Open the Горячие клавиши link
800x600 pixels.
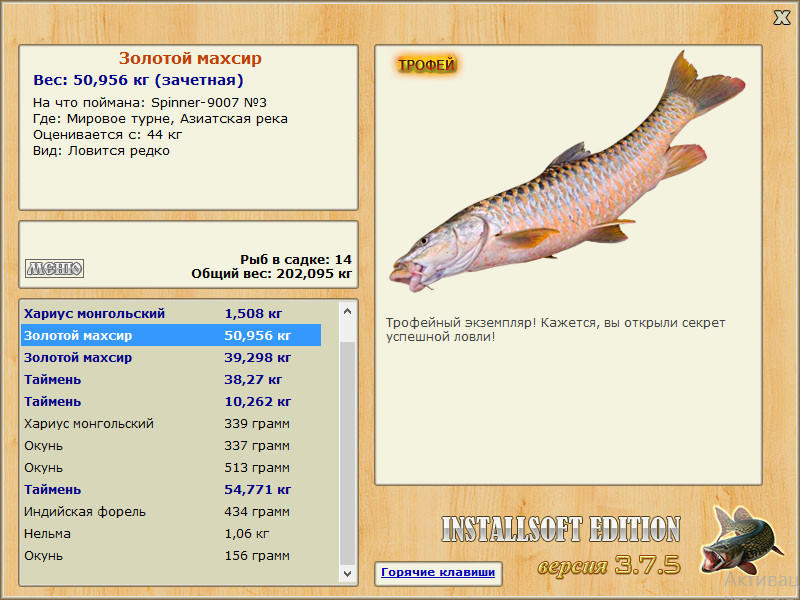click(438, 572)
